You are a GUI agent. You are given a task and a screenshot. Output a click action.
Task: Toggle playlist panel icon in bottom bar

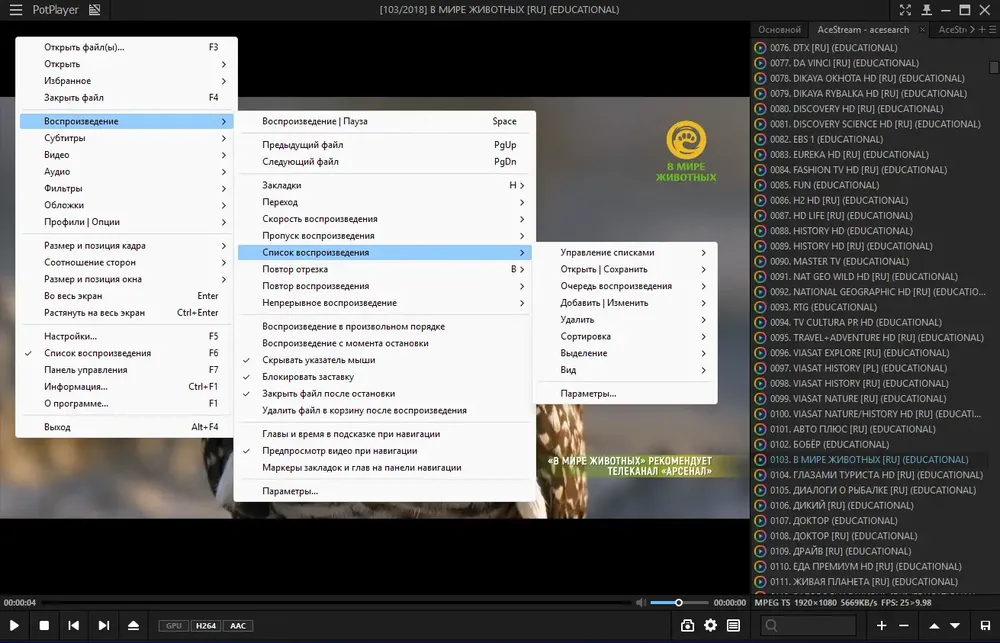[733, 626]
